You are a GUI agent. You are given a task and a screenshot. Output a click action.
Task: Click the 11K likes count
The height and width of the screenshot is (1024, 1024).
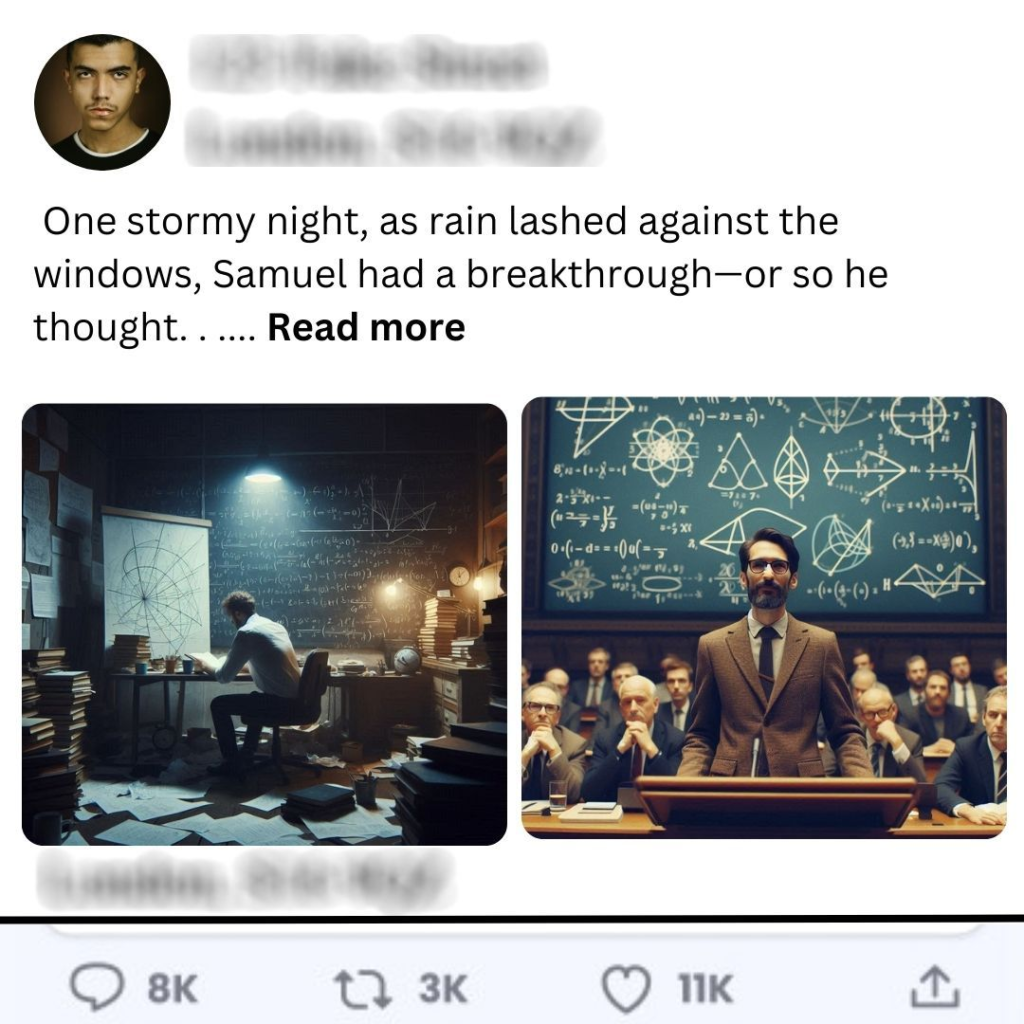pyautogui.click(x=705, y=988)
